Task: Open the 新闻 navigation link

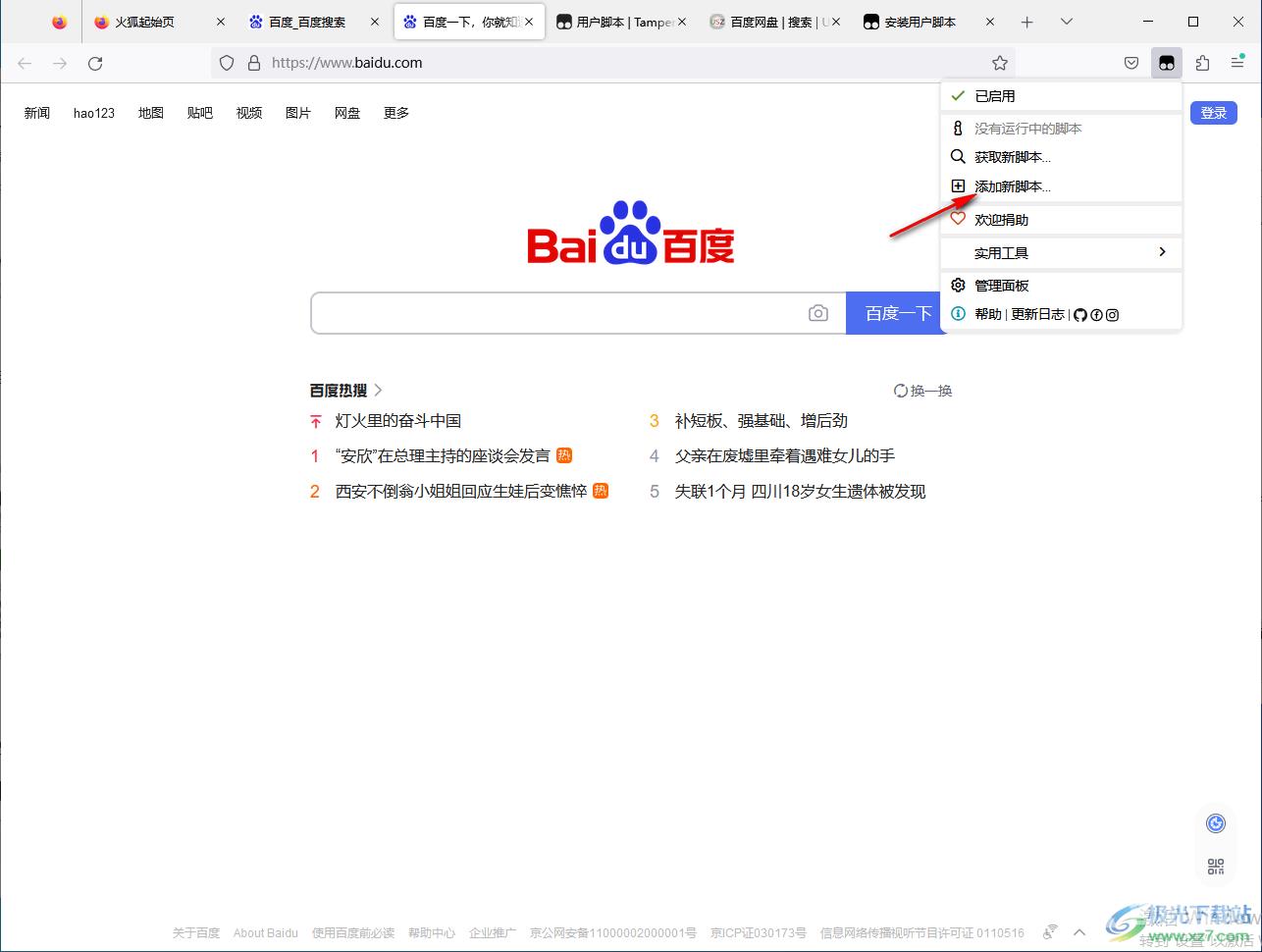Action: click(37, 113)
